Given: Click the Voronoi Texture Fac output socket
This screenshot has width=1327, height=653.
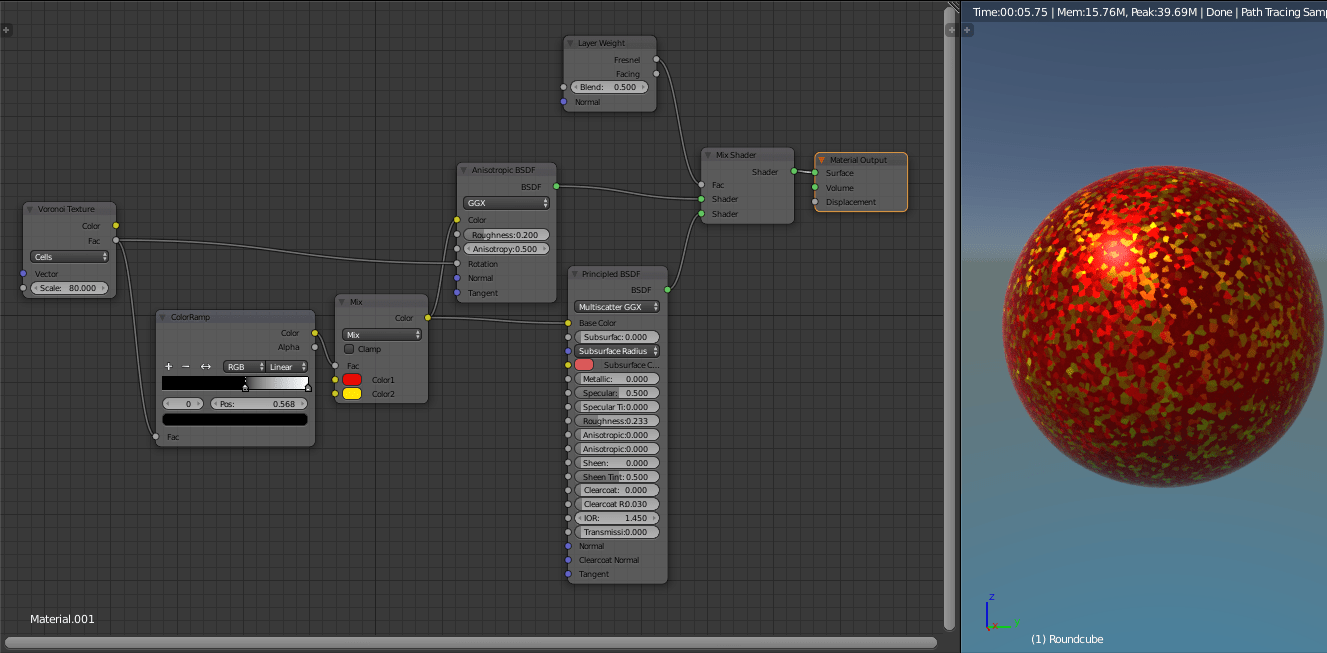Looking at the screenshot, I should (x=116, y=240).
